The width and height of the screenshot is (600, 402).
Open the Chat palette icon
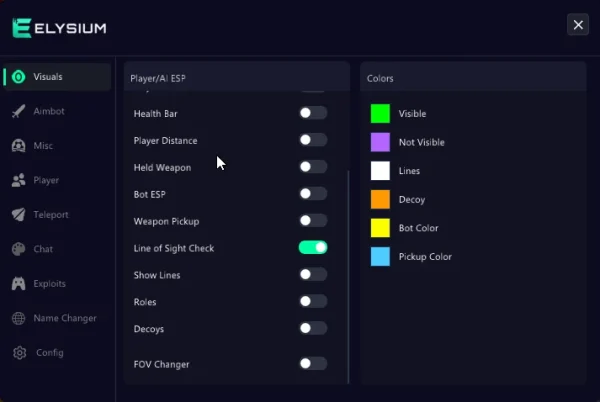coord(18,249)
